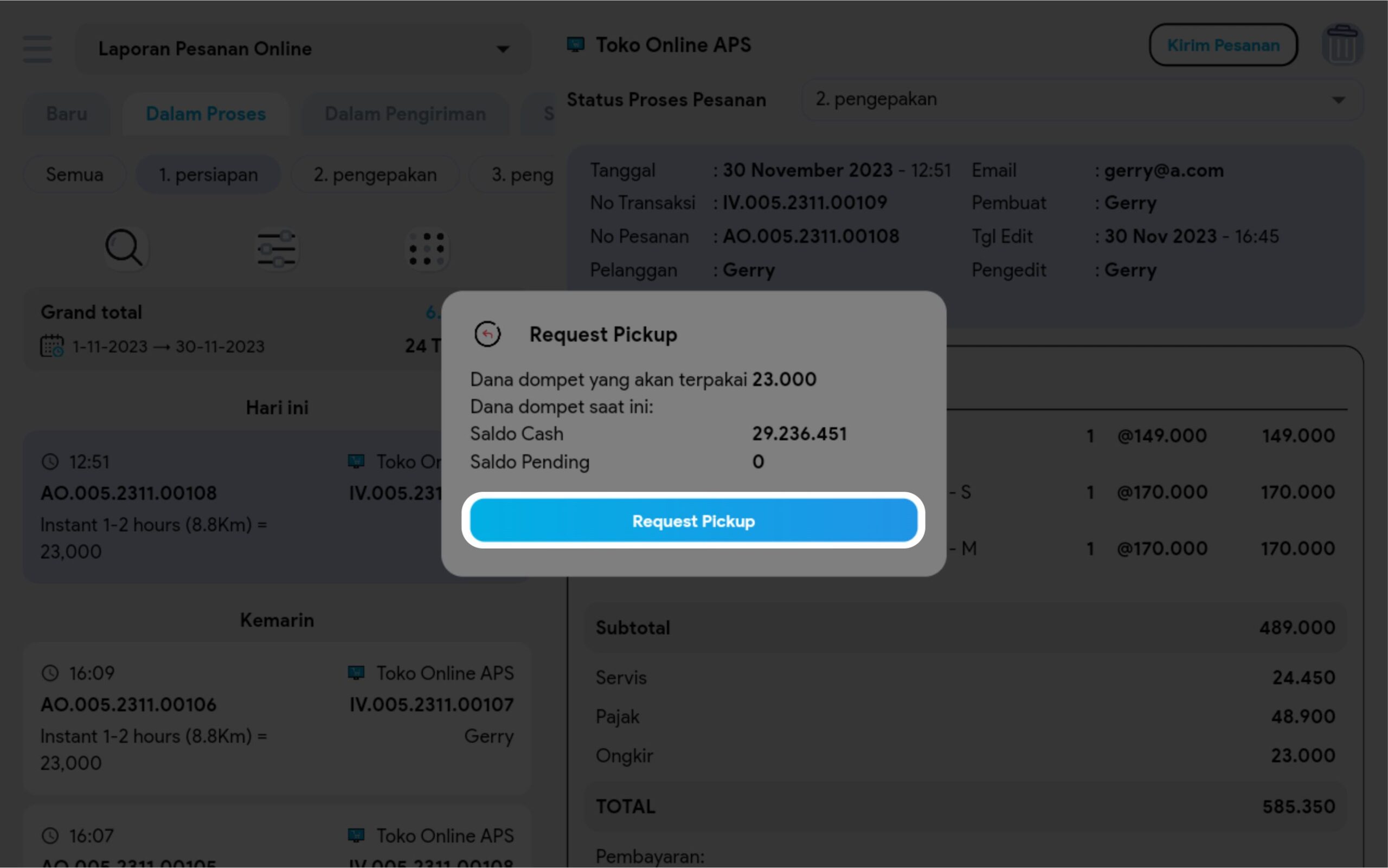The image size is (1388, 868).
Task: Click the Kirim Pesanan button
Action: tap(1223, 45)
